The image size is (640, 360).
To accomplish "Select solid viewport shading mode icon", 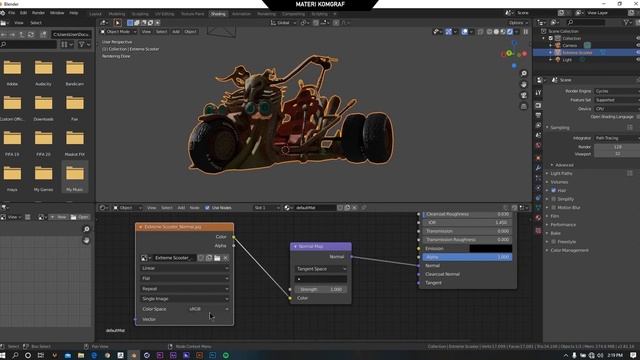I will tap(496, 31).
